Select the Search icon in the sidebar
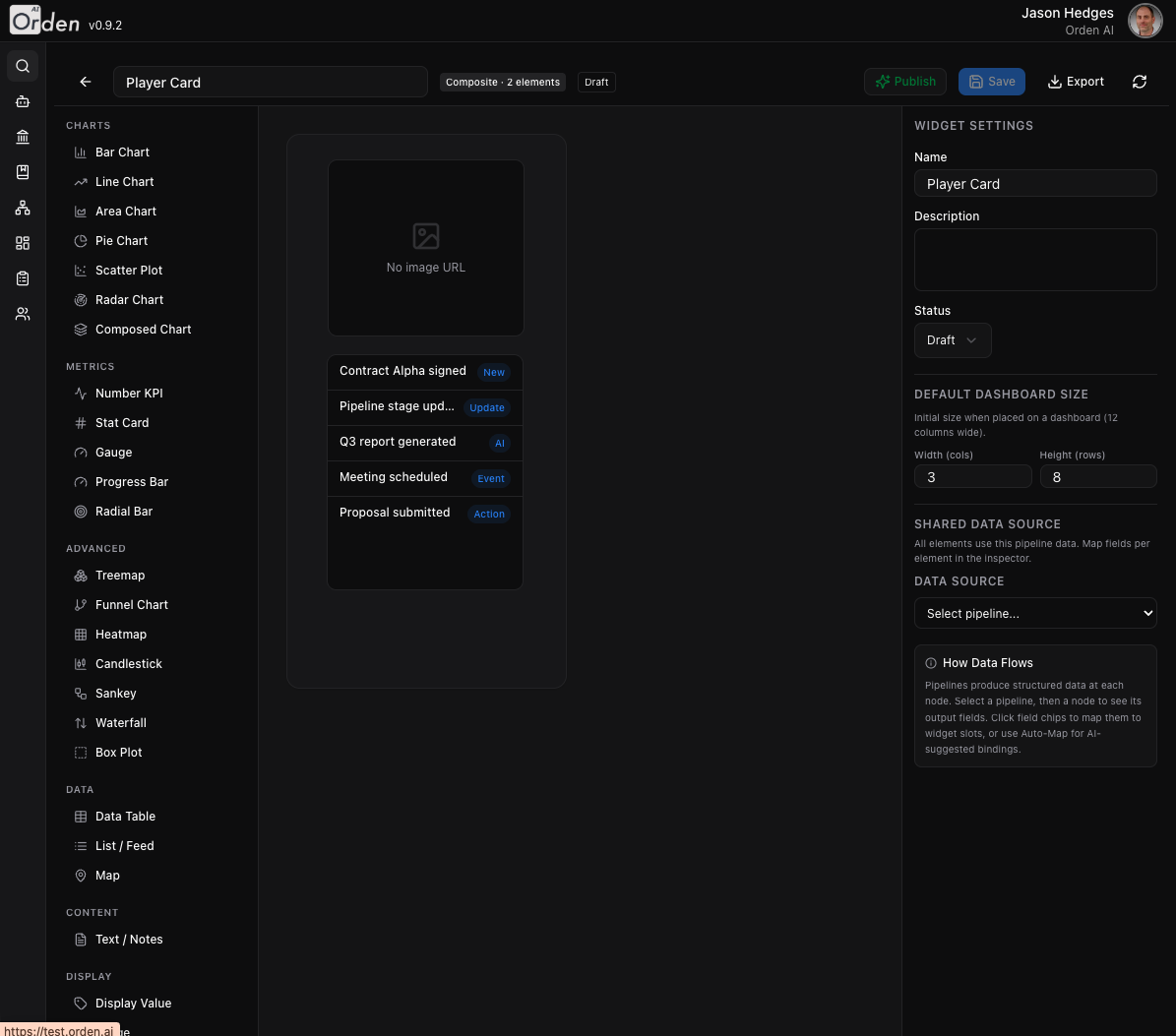 pyautogui.click(x=23, y=66)
